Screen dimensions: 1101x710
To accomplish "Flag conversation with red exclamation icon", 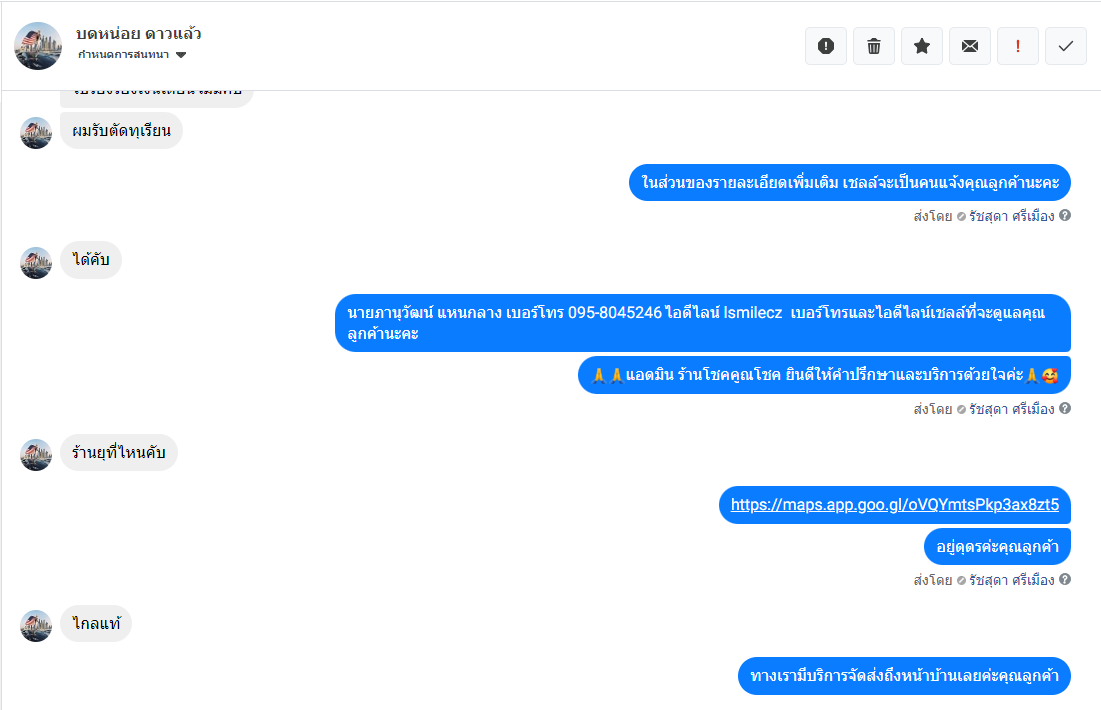I will (1018, 46).
